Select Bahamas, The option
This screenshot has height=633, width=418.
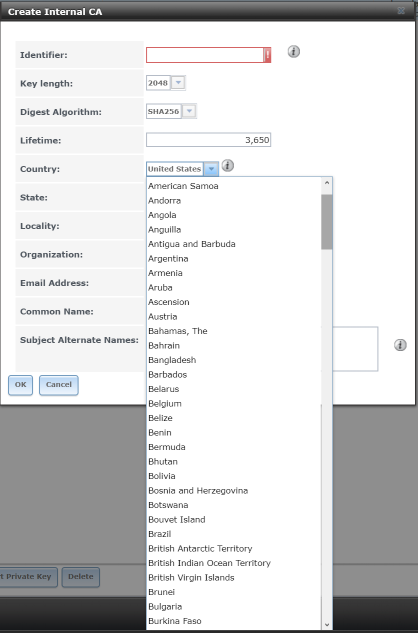coord(234,331)
